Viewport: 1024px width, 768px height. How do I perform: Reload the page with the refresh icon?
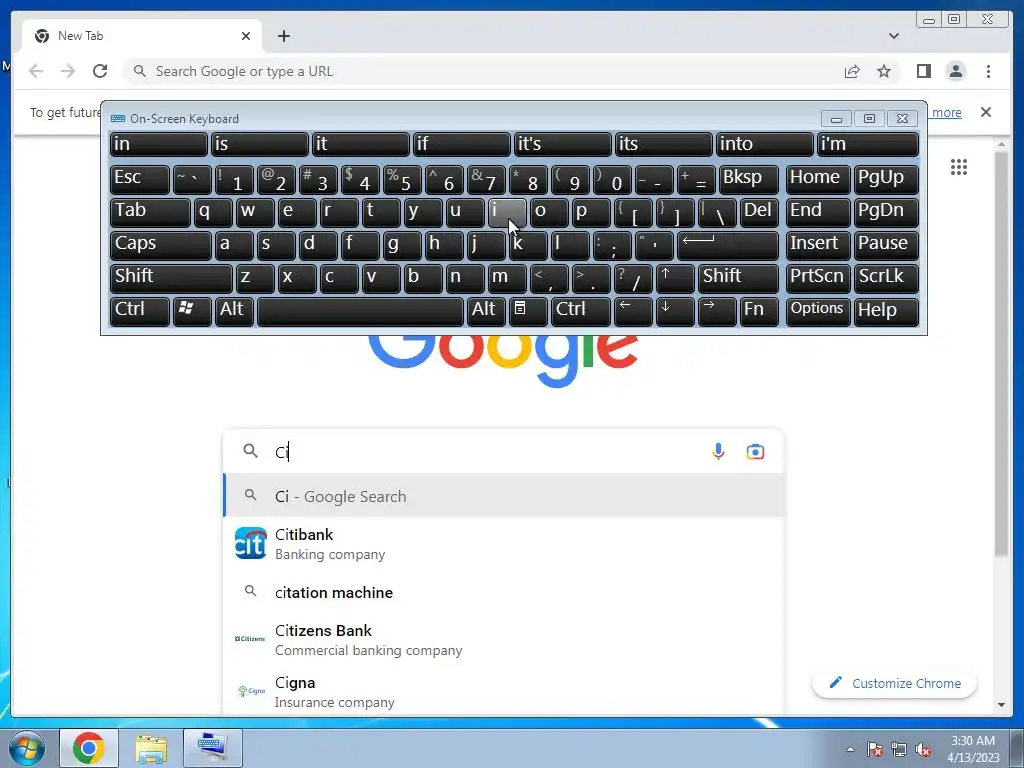[100, 71]
